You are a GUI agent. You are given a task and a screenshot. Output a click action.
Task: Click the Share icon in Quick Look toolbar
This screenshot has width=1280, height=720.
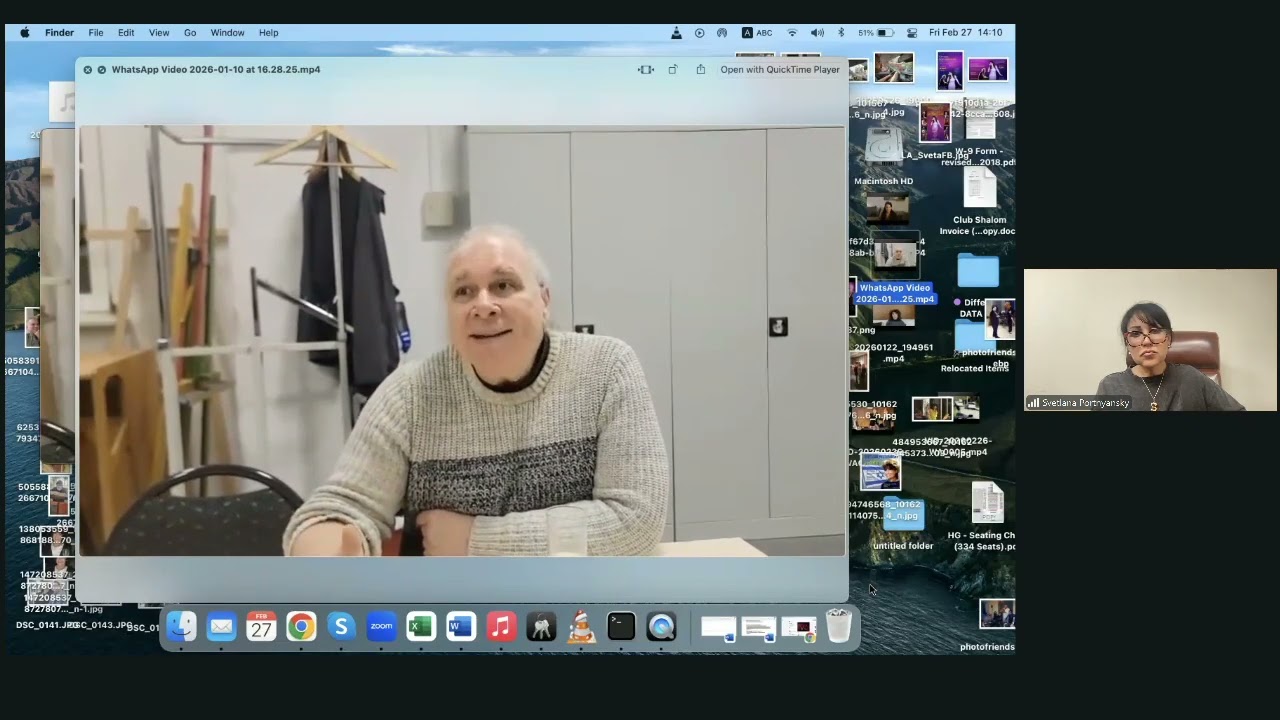click(701, 70)
